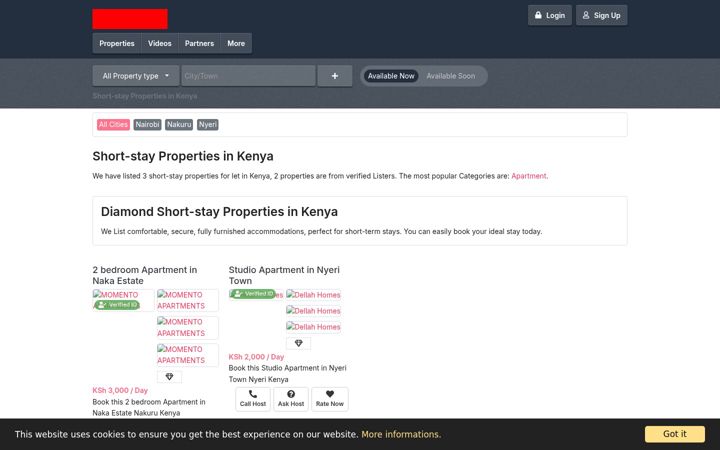The width and height of the screenshot is (720, 450).
Task: Expand All Property type dropdown
Action: click(136, 76)
